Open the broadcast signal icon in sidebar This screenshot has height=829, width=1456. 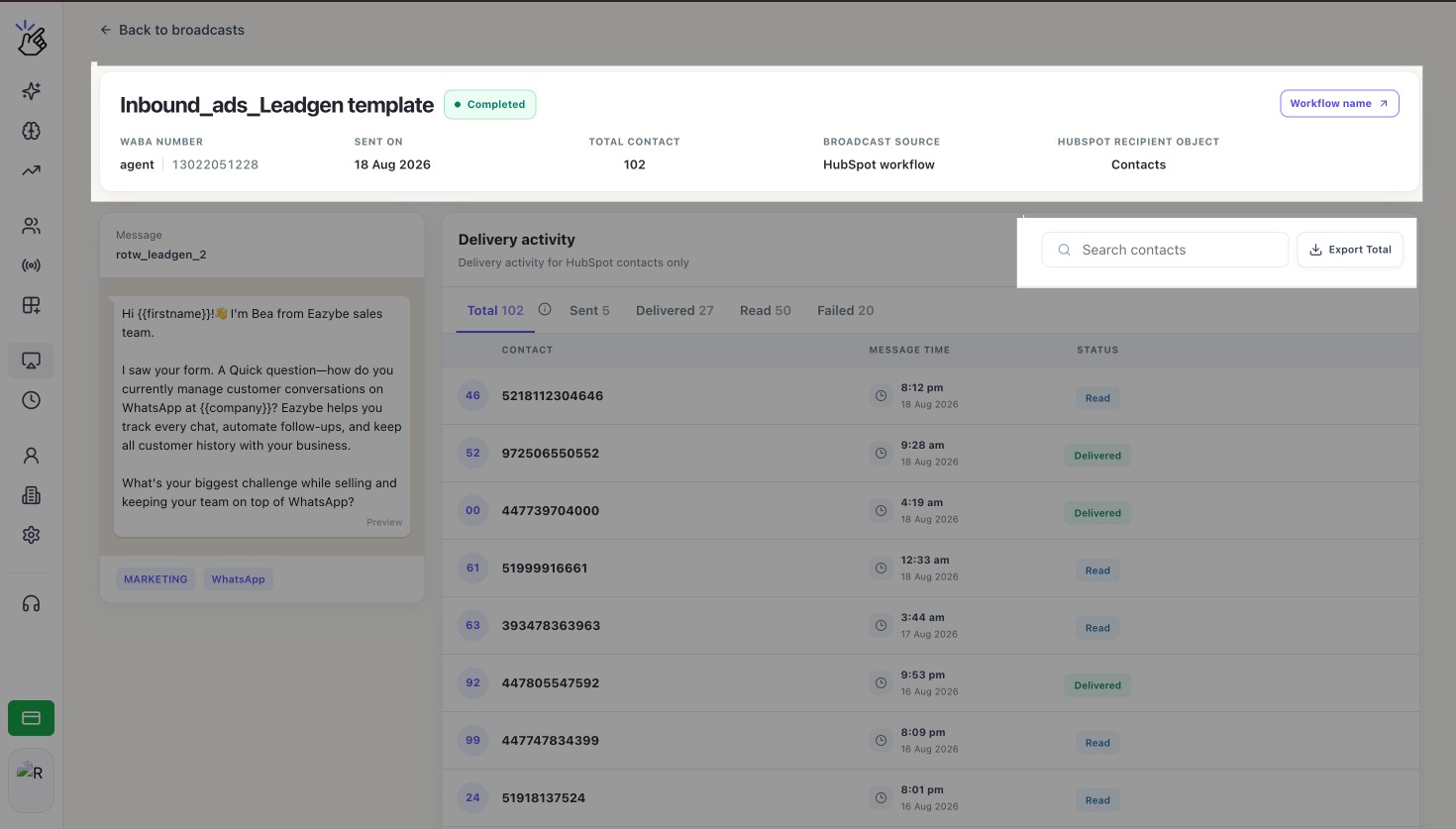[32, 265]
